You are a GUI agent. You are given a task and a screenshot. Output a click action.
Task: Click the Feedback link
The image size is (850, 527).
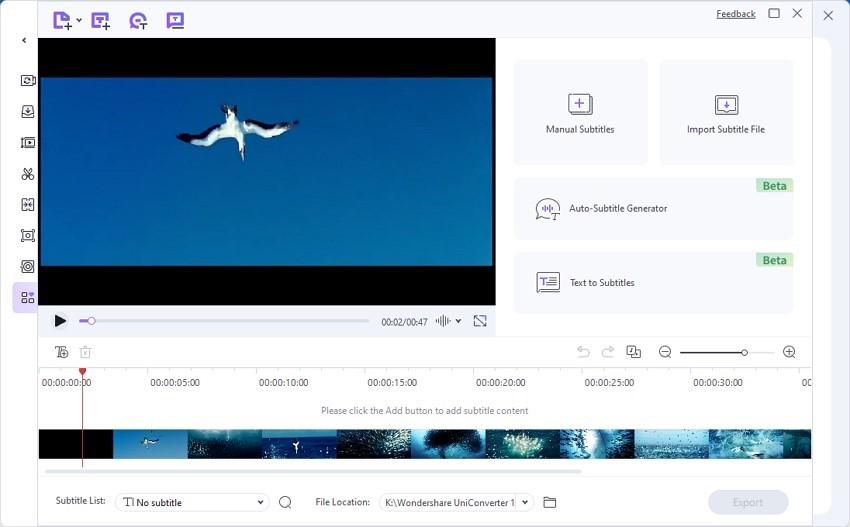[x=735, y=14]
